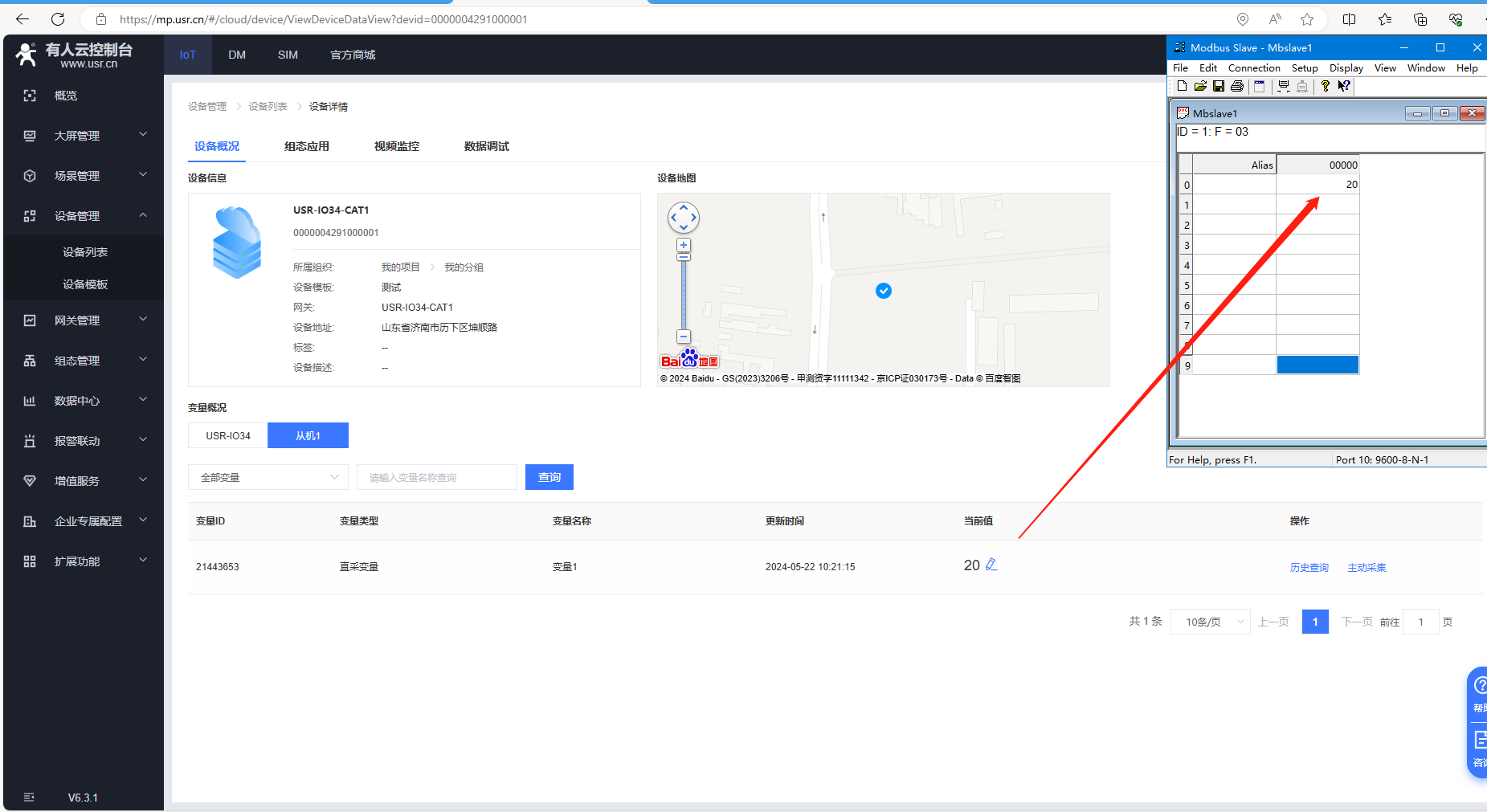The image size is (1487, 812).
Task: Open file with the folder toolbar icon
Action: coord(1200,86)
